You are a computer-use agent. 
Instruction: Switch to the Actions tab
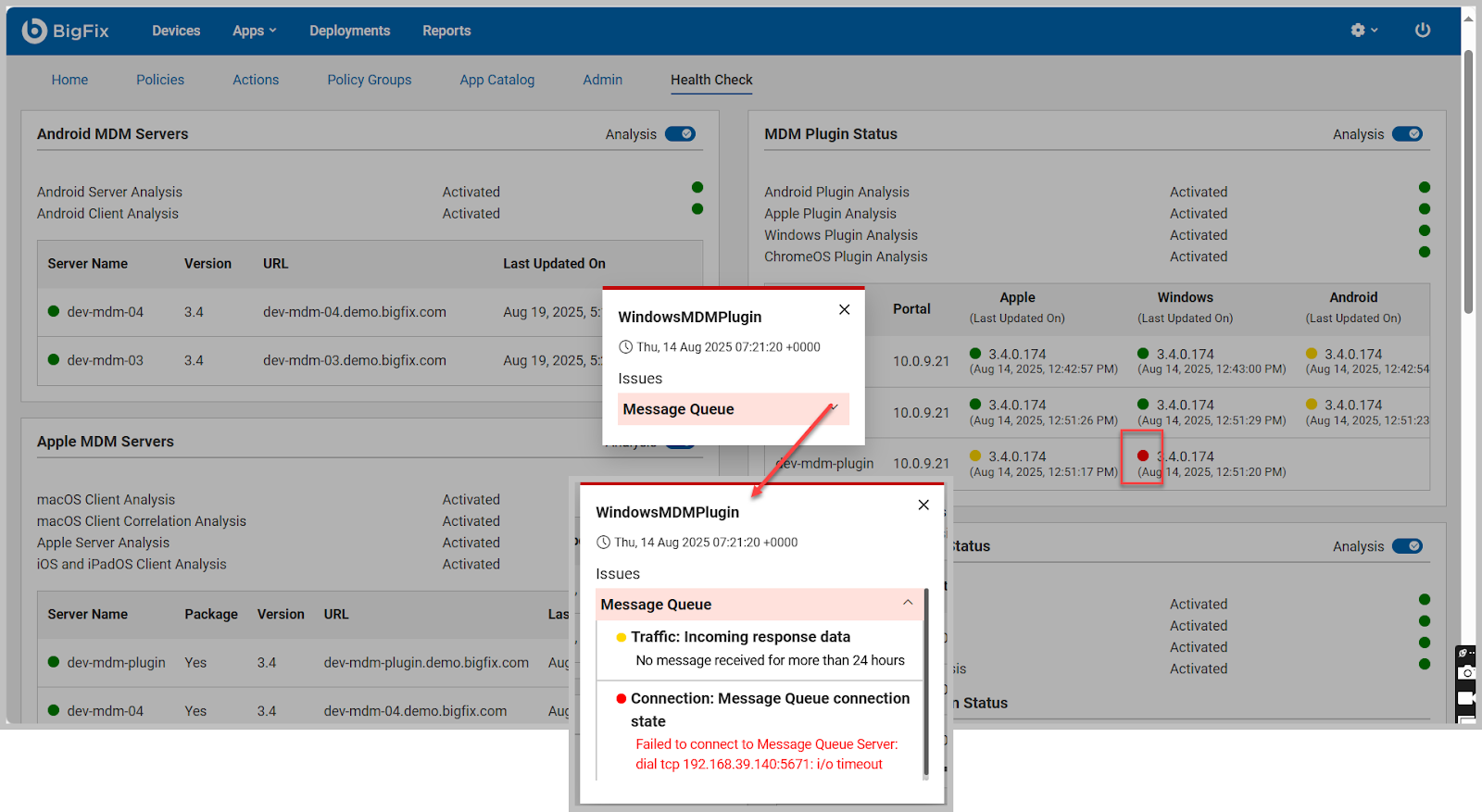tap(256, 80)
